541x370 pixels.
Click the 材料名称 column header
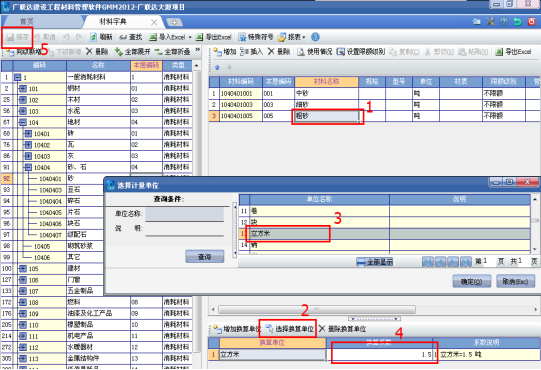[x=326, y=82]
